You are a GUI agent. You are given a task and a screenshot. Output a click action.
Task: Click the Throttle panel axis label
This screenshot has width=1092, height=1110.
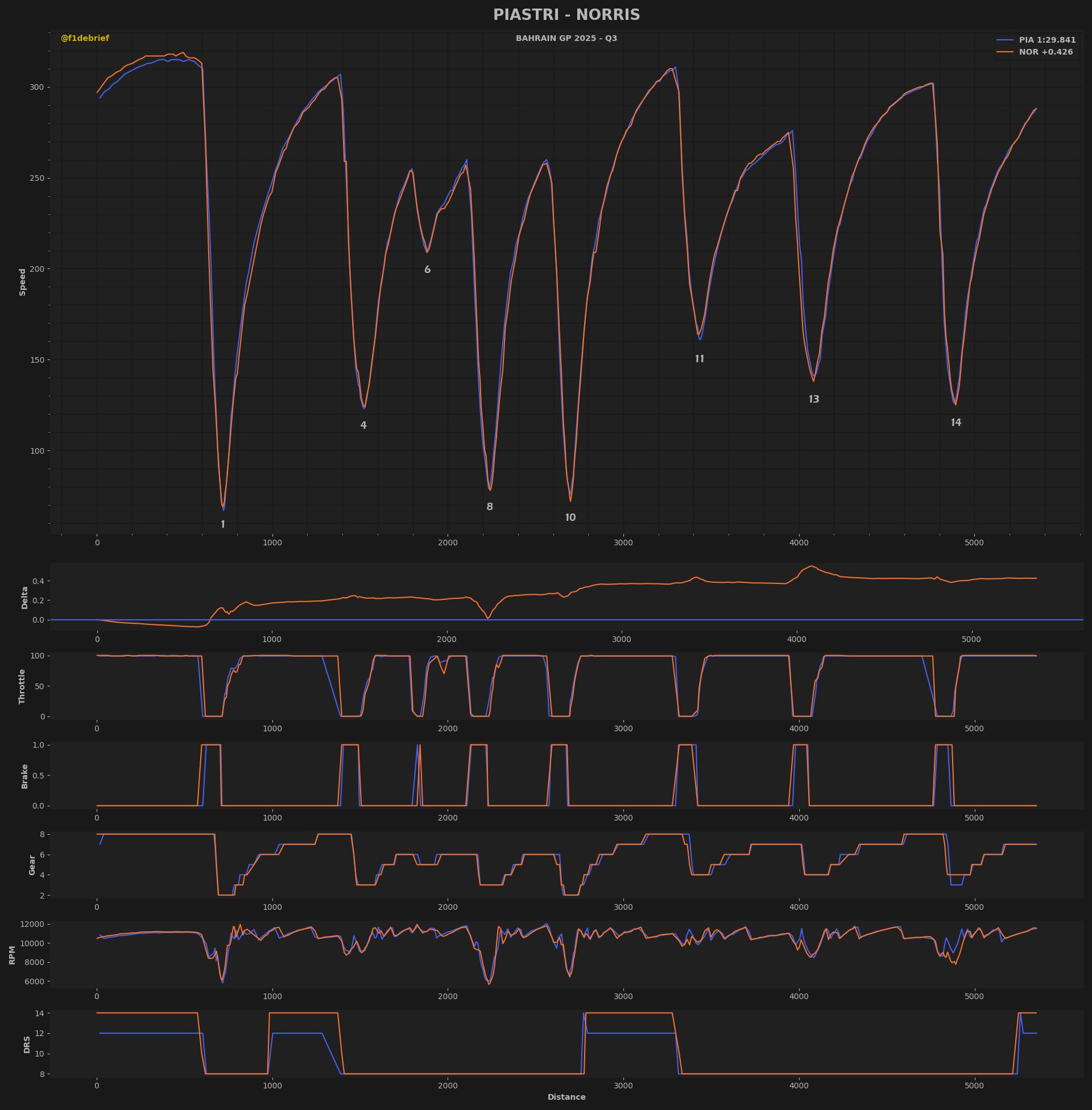22,686
